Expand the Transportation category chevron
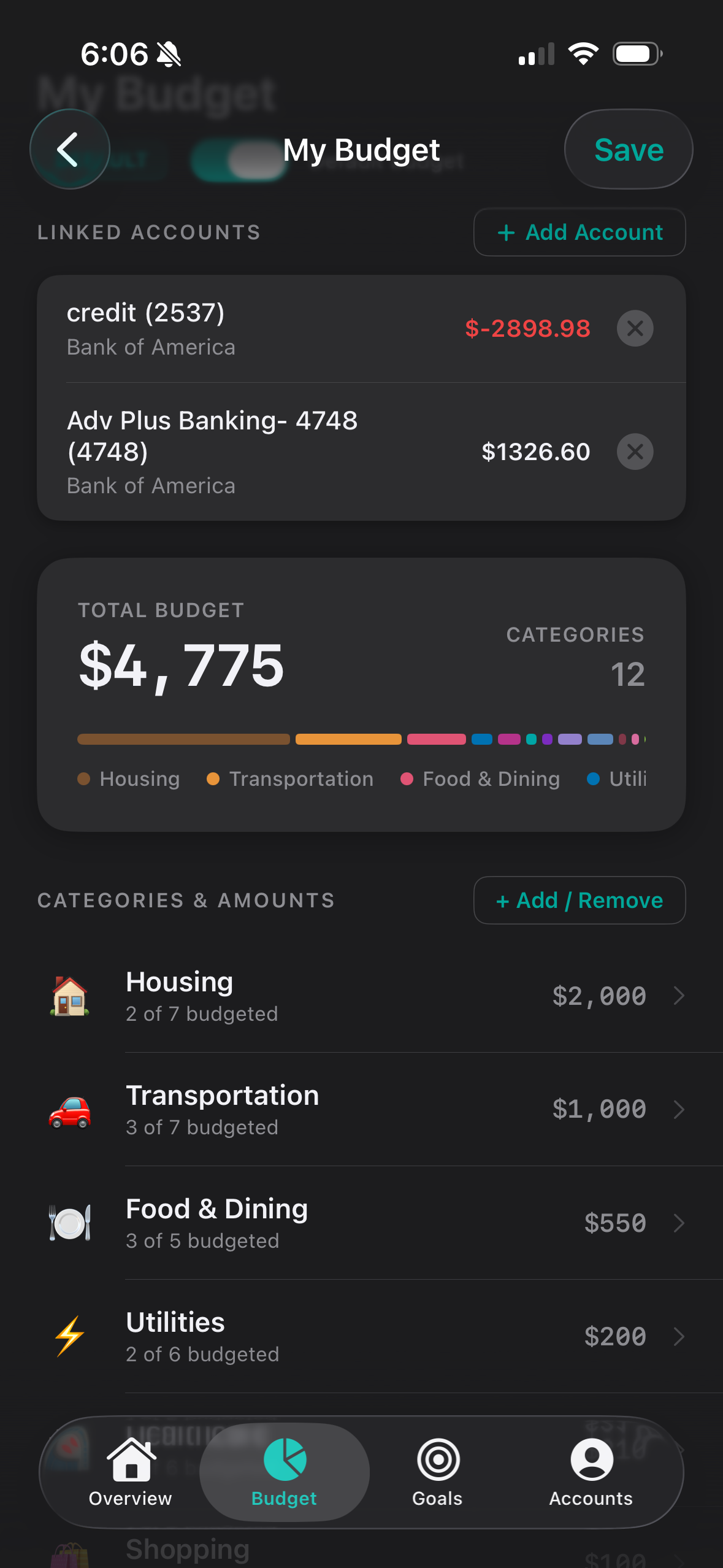 [x=679, y=1110]
